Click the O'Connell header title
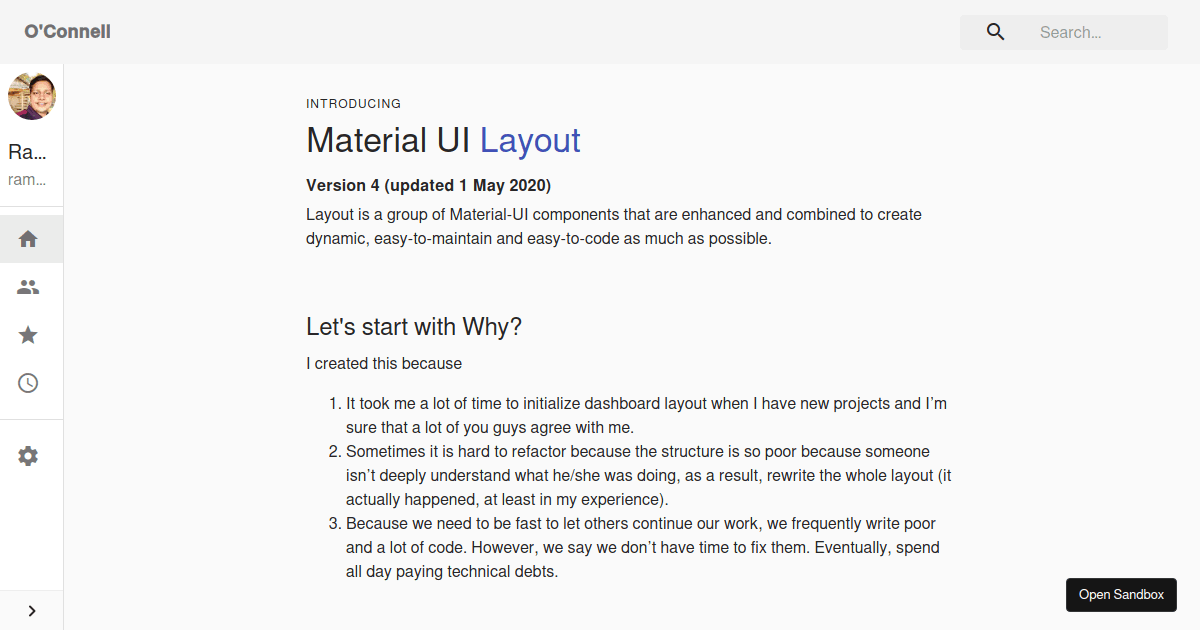Screen dimensions: 1200x630 click(67, 32)
